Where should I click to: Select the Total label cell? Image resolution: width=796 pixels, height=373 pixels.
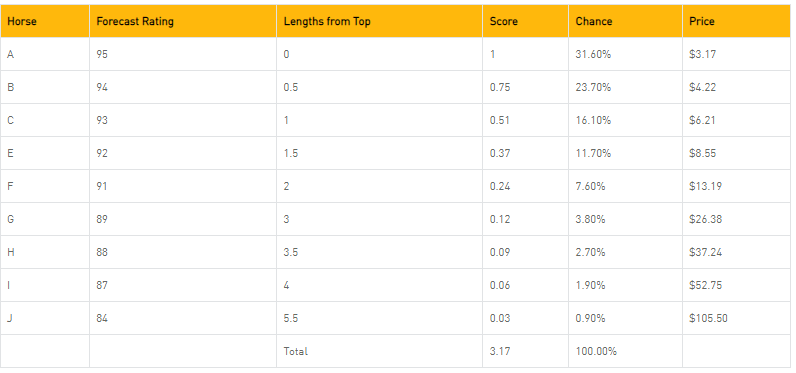point(379,351)
